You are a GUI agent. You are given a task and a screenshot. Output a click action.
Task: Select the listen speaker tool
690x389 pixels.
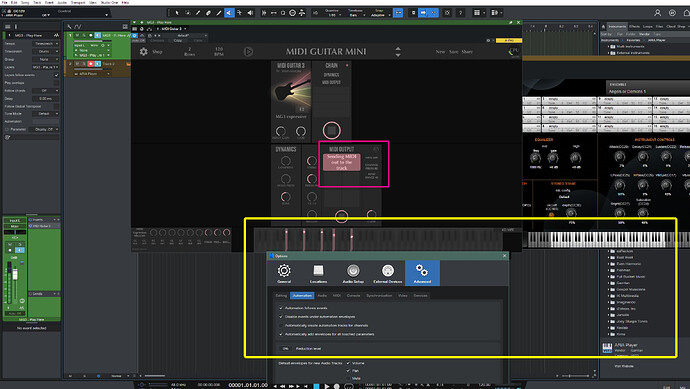click(x=250, y=13)
